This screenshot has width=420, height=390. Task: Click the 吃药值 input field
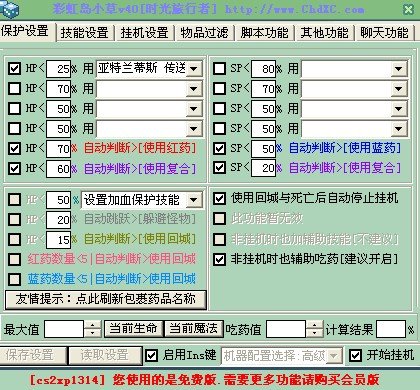tap(286, 329)
